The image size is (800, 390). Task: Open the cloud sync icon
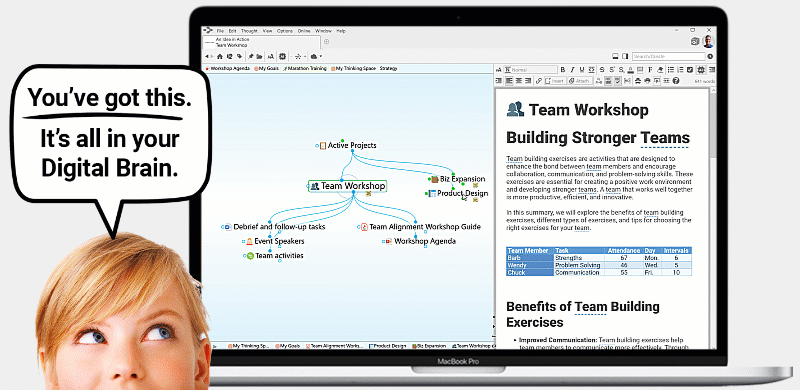pos(314,56)
